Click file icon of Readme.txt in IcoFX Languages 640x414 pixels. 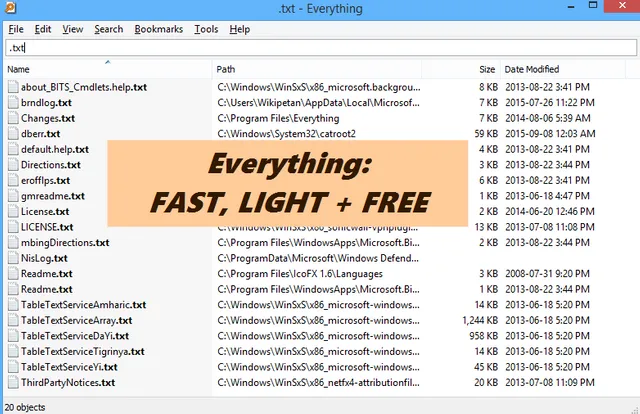coord(13,274)
